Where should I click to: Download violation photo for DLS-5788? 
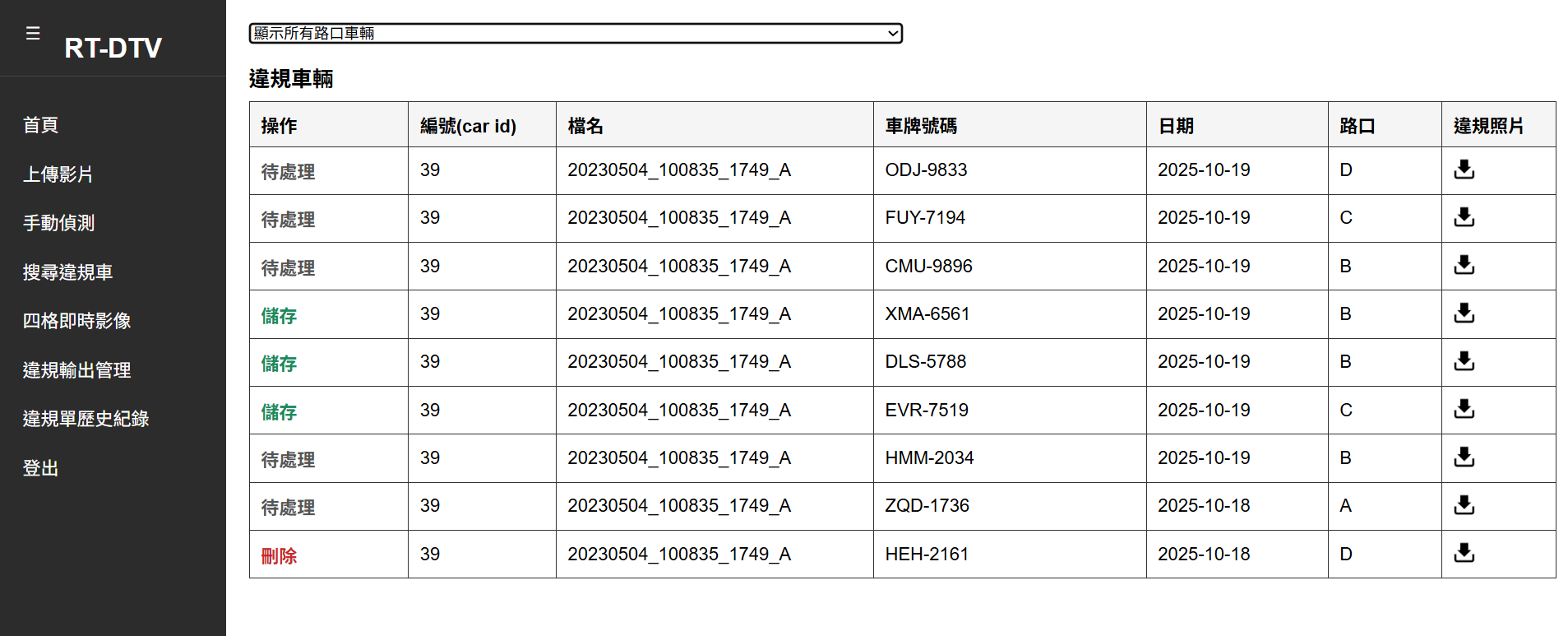pos(1464,361)
